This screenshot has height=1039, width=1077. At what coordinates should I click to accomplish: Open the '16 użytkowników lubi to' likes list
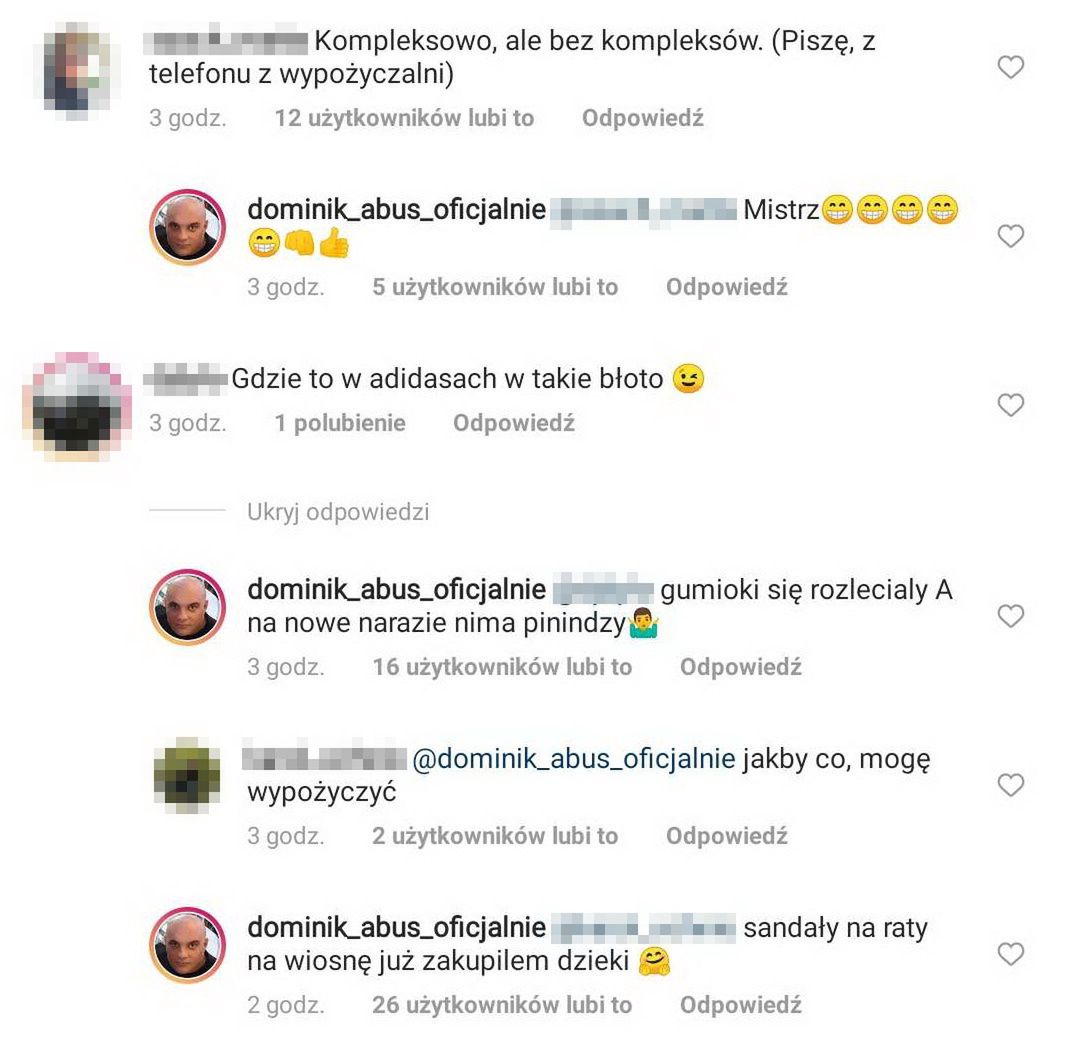click(502, 667)
